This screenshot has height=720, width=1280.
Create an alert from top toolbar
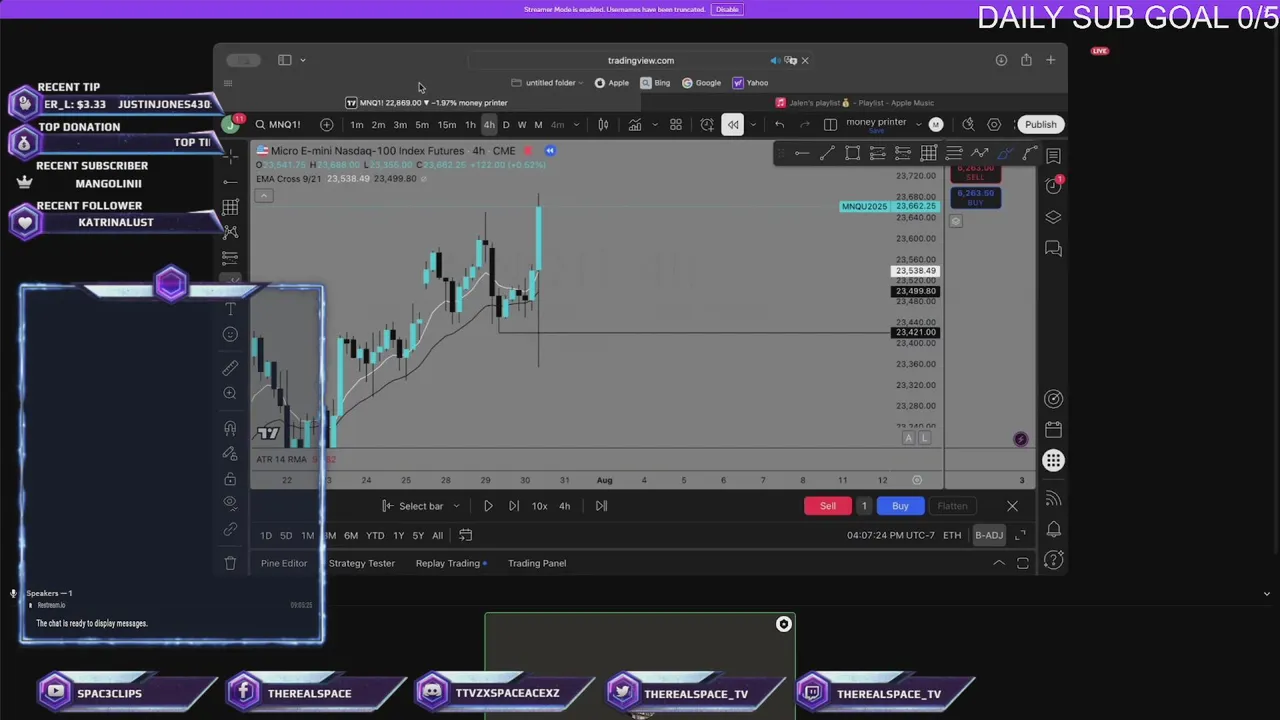(707, 125)
